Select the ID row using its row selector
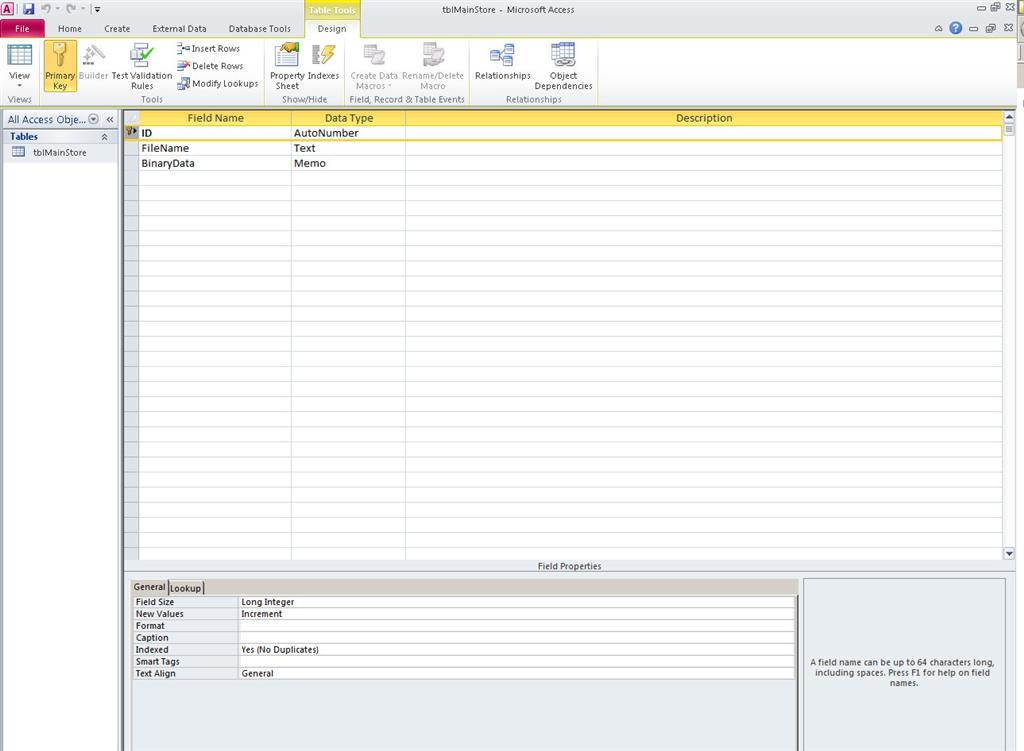1024x751 pixels. click(x=131, y=133)
